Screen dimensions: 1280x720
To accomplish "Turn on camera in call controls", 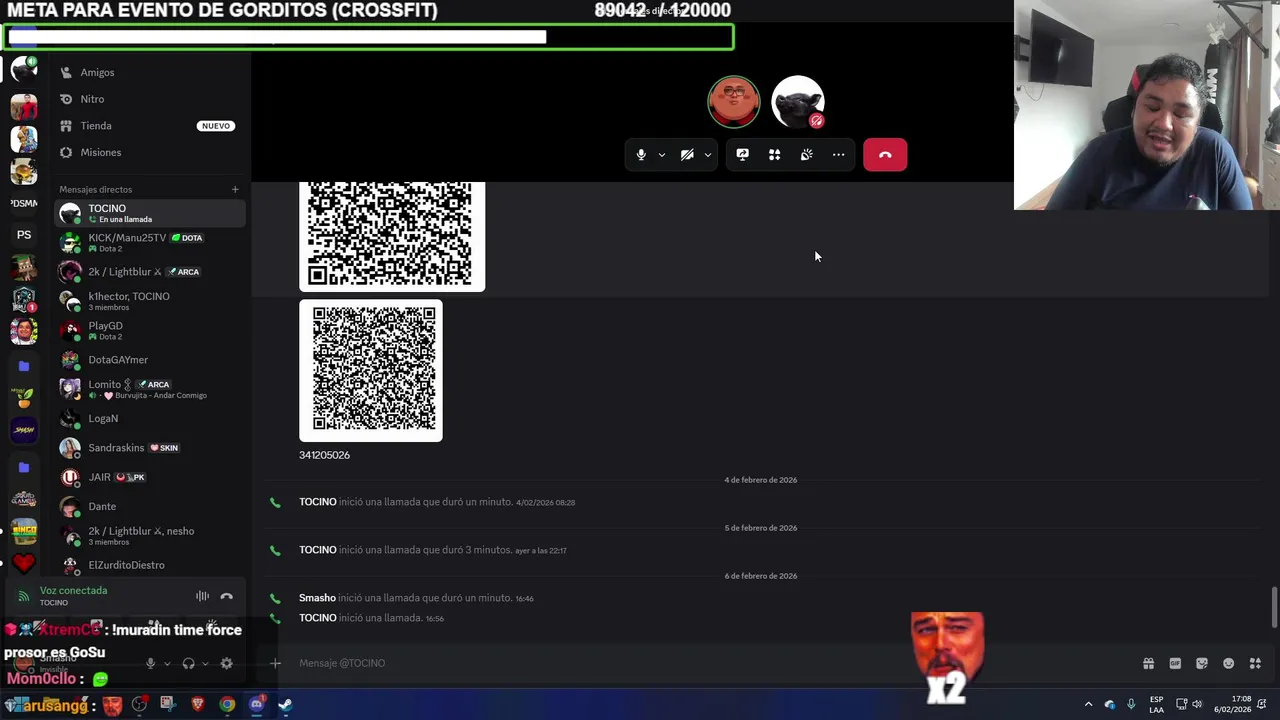I will 687,155.
